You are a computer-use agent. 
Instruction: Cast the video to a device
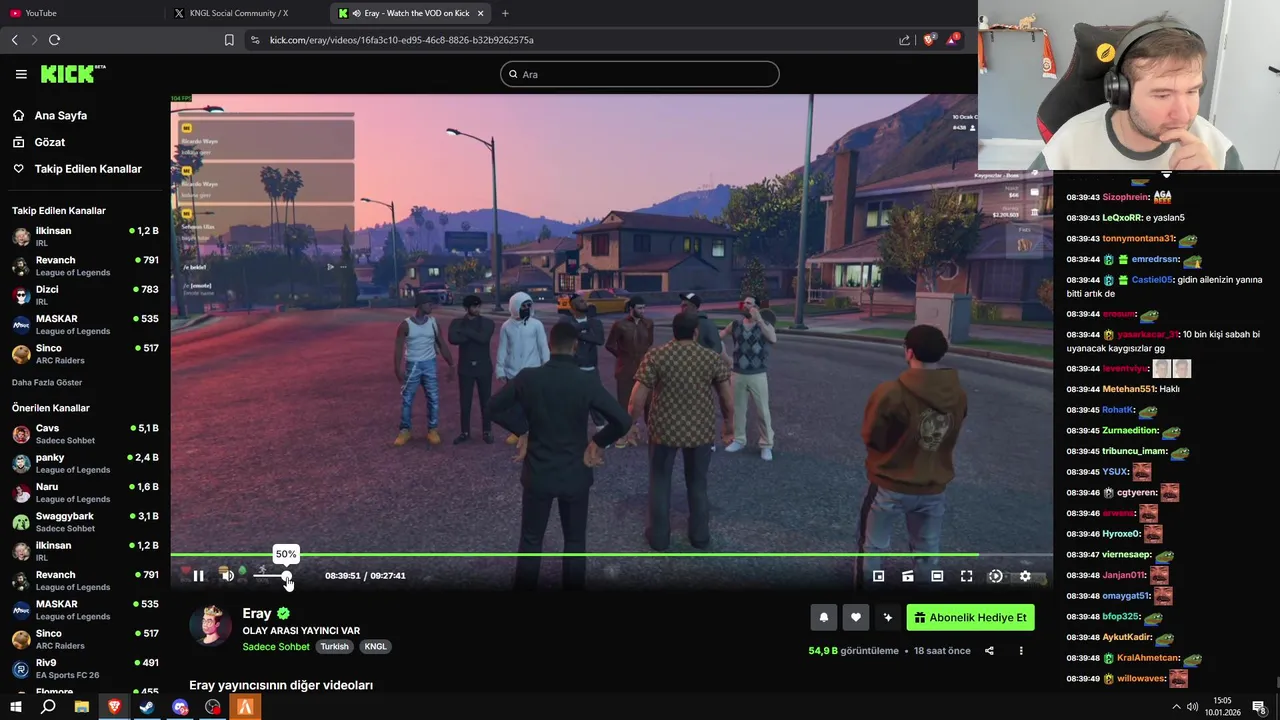click(x=907, y=576)
